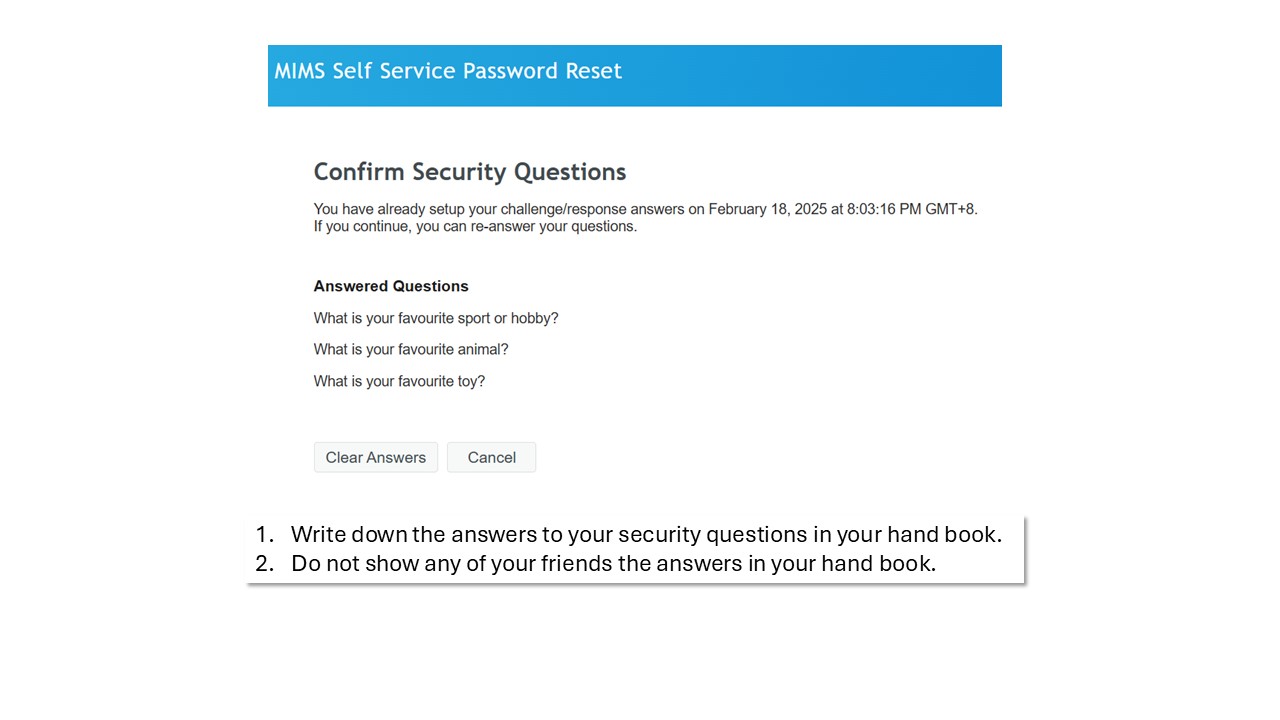Select the favourite sport or hobby question

(436, 318)
